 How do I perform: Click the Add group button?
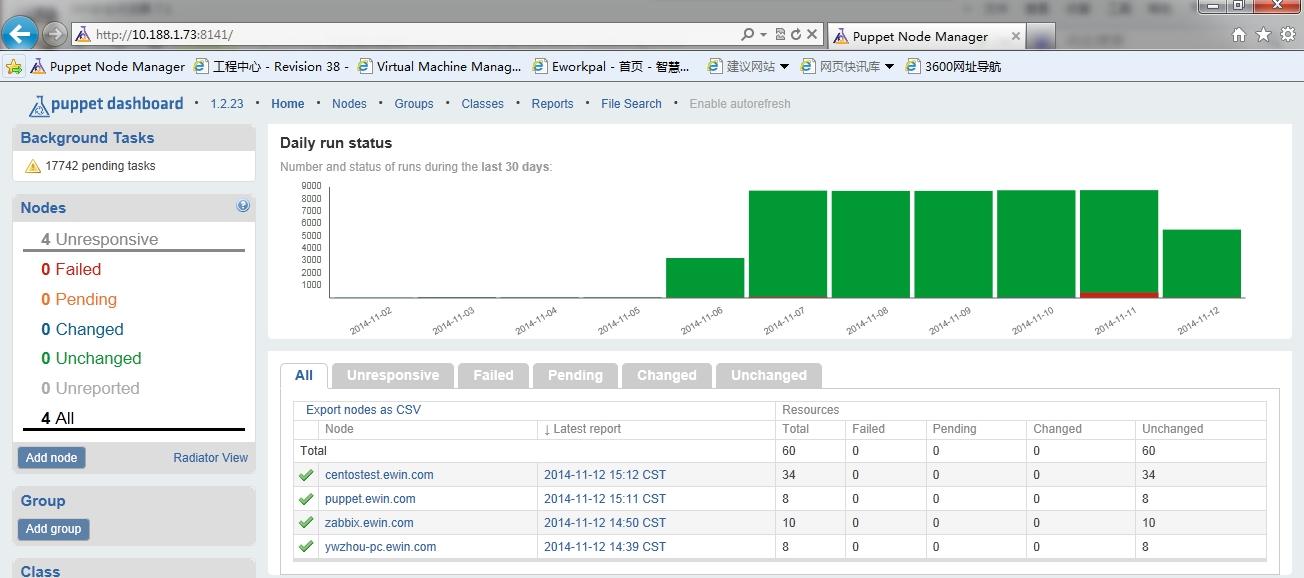(x=53, y=529)
